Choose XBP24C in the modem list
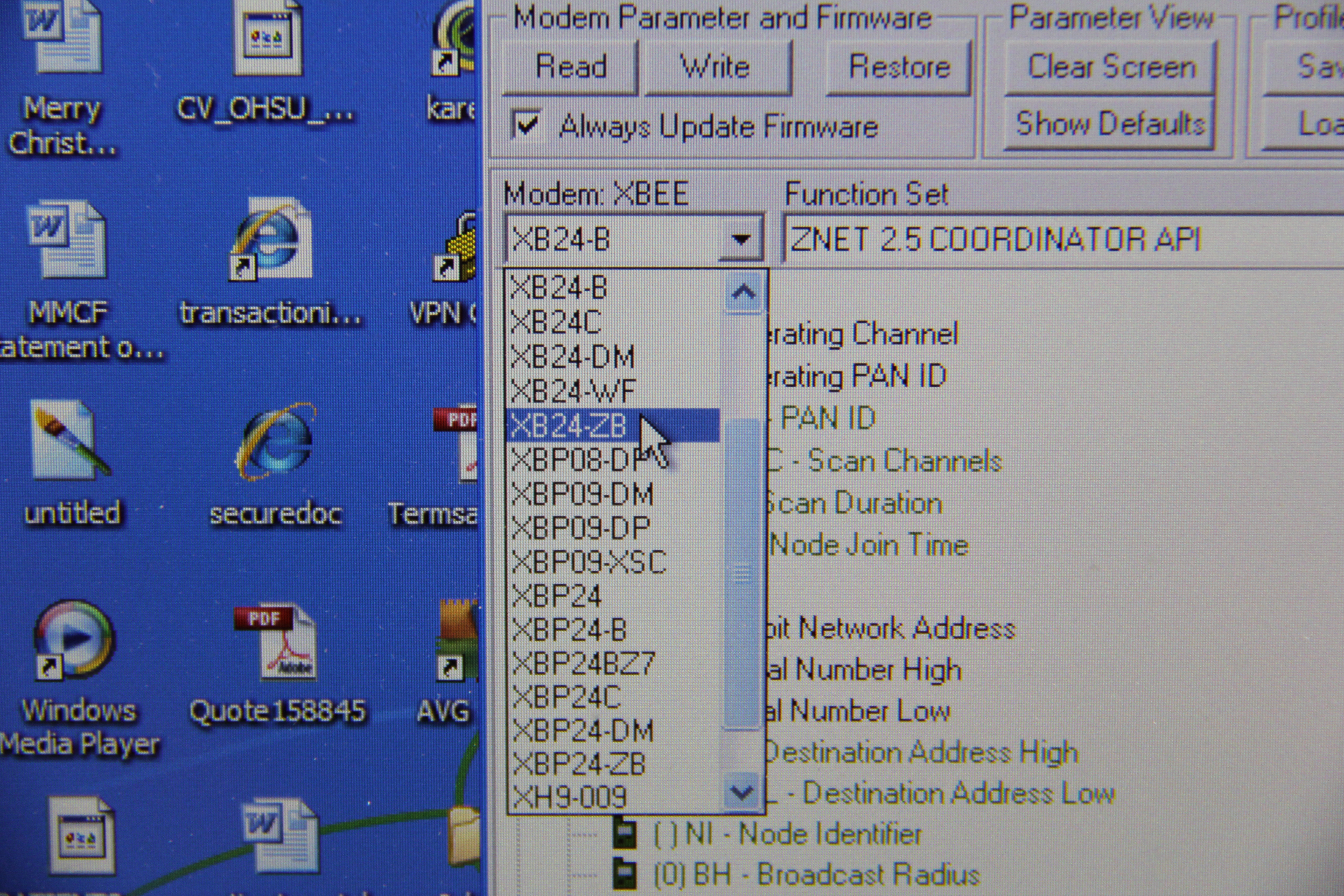 [x=614, y=698]
